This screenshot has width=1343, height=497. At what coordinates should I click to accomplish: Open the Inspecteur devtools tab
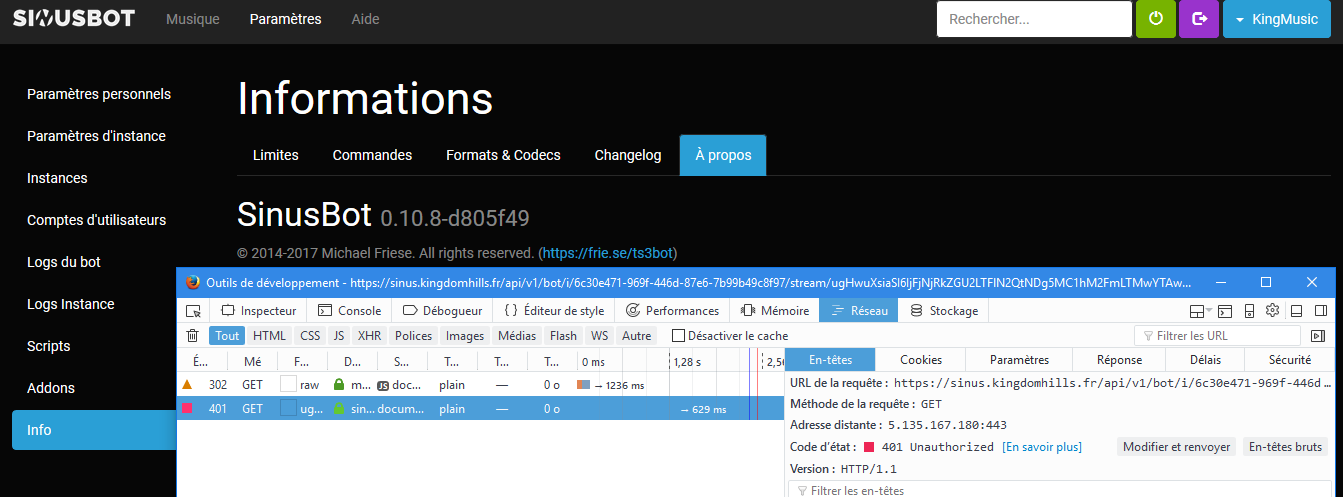pos(259,311)
